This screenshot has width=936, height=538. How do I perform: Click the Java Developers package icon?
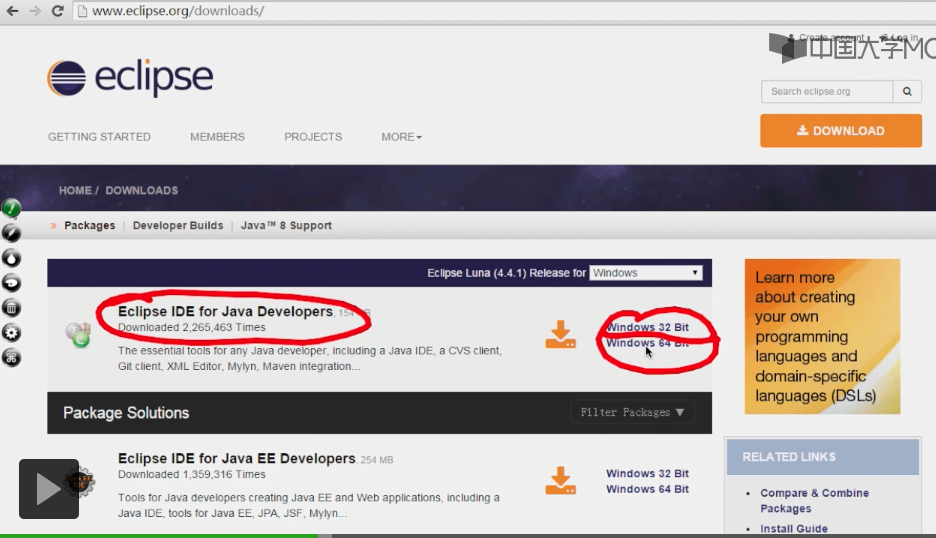pyautogui.click(x=78, y=335)
